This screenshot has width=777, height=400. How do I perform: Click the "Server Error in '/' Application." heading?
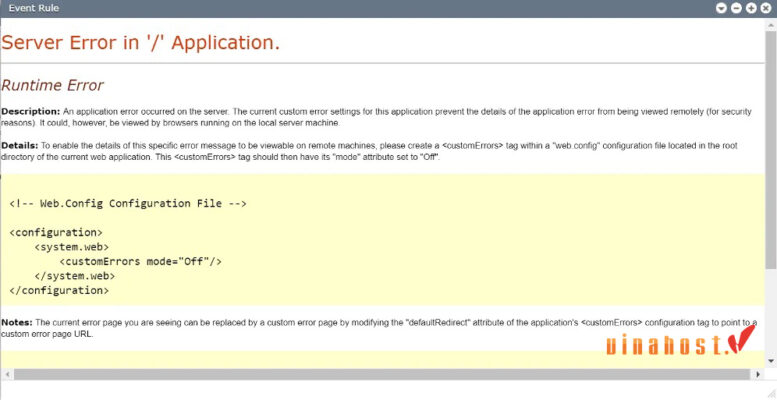pyautogui.click(x=140, y=43)
